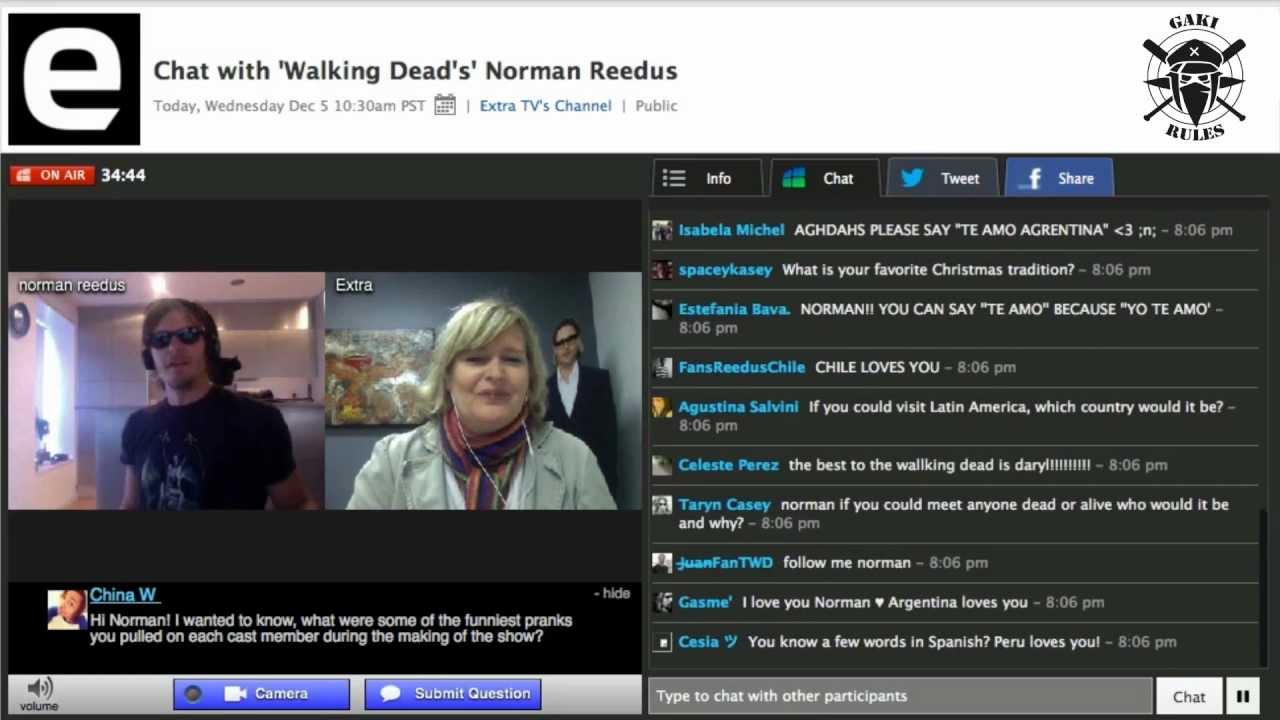This screenshot has width=1280, height=720.
Task: Open Estefania Bava's username link
Action: 734,310
